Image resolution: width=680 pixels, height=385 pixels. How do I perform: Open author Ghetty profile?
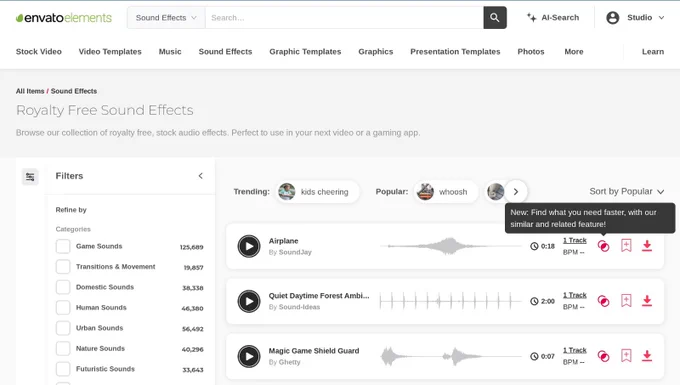click(x=289, y=362)
